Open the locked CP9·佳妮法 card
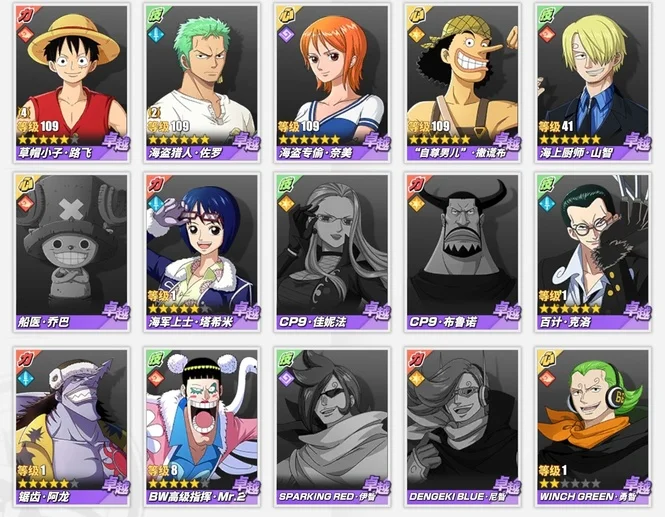Screen dimensions: 665x517 332,252
